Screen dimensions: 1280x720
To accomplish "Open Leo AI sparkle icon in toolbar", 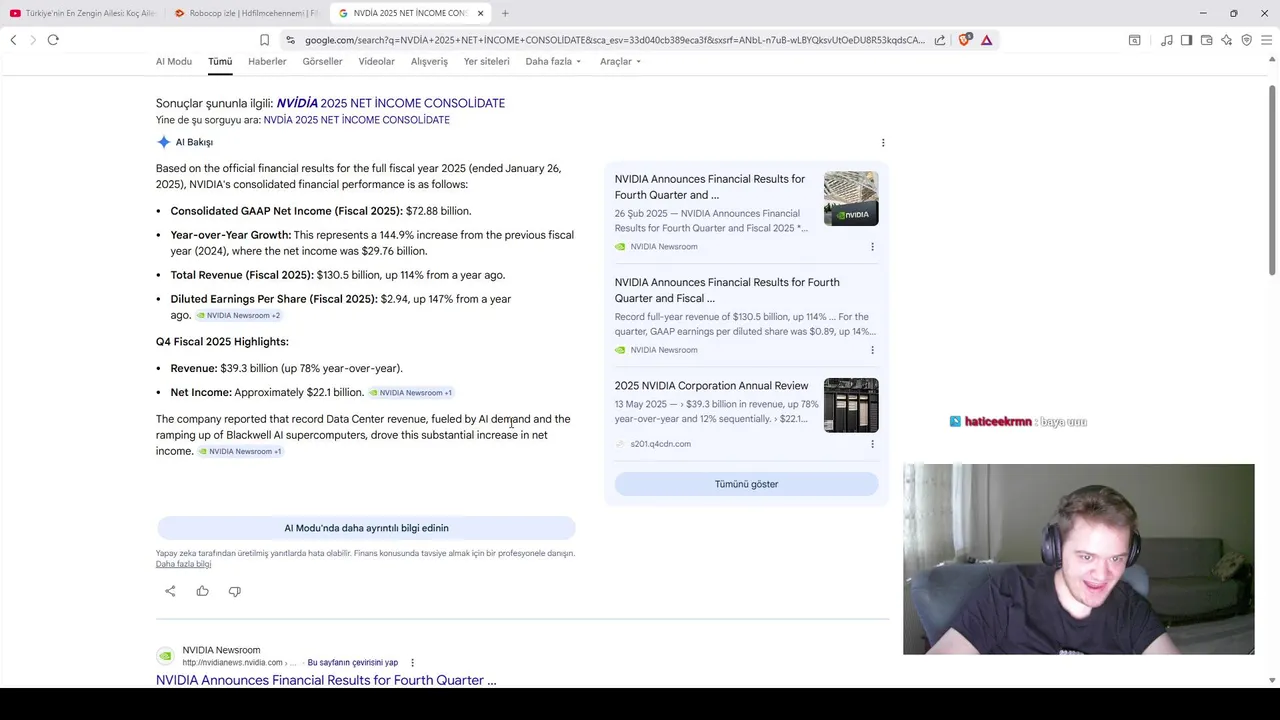I will click(x=1226, y=40).
